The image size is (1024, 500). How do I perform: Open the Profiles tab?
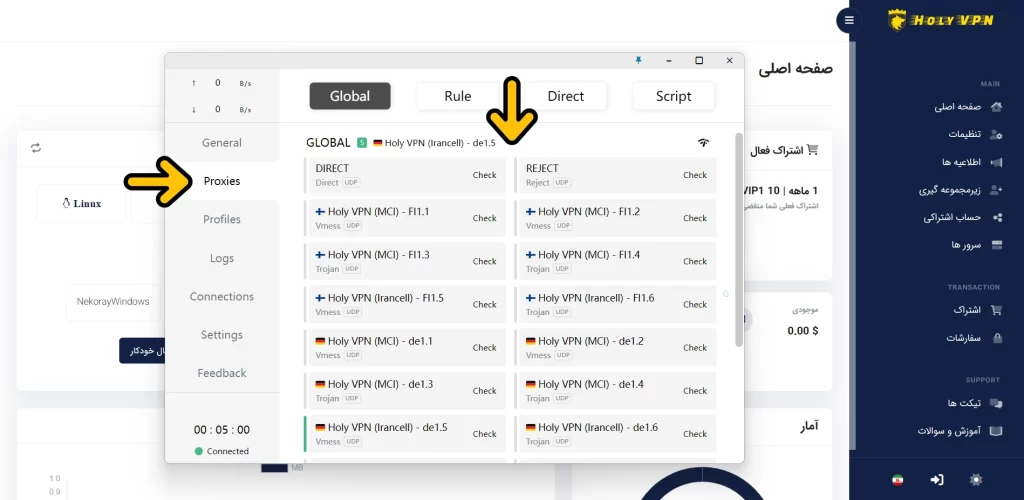pyautogui.click(x=222, y=219)
